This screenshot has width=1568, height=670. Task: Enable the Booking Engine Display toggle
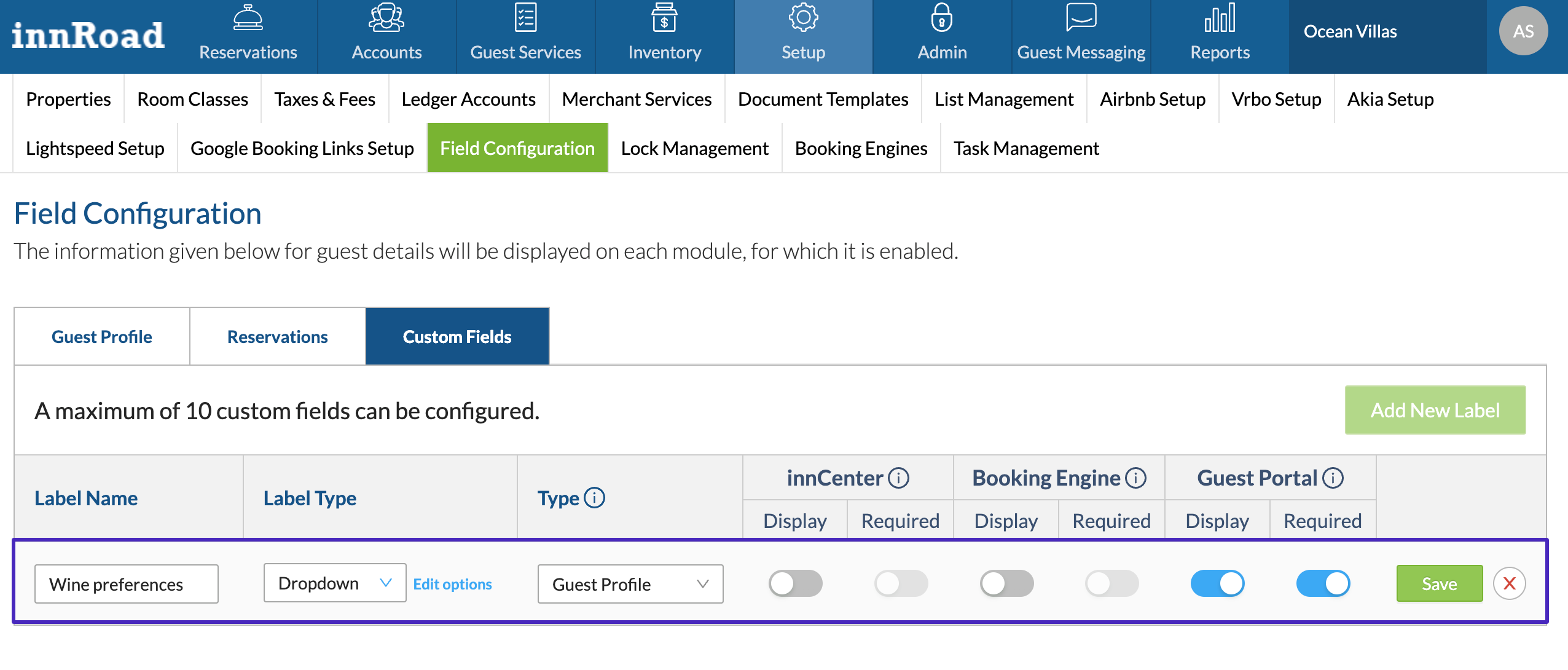[x=1006, y=583]
